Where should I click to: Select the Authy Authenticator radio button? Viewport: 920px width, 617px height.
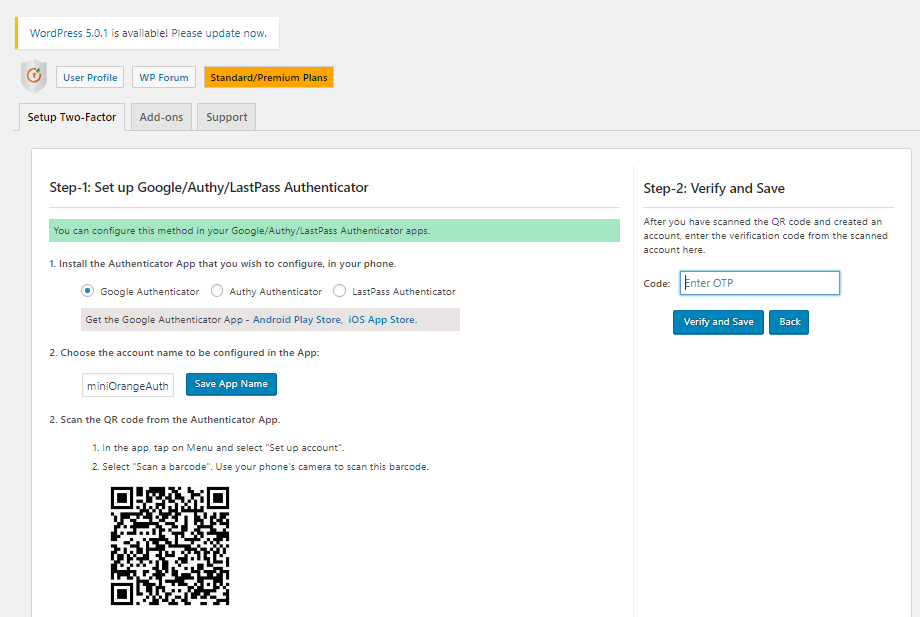click(217, 290)
